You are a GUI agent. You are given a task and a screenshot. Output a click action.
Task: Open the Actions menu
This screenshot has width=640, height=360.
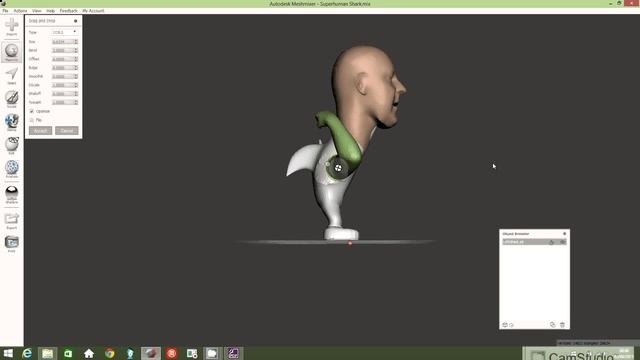[20, 11]
